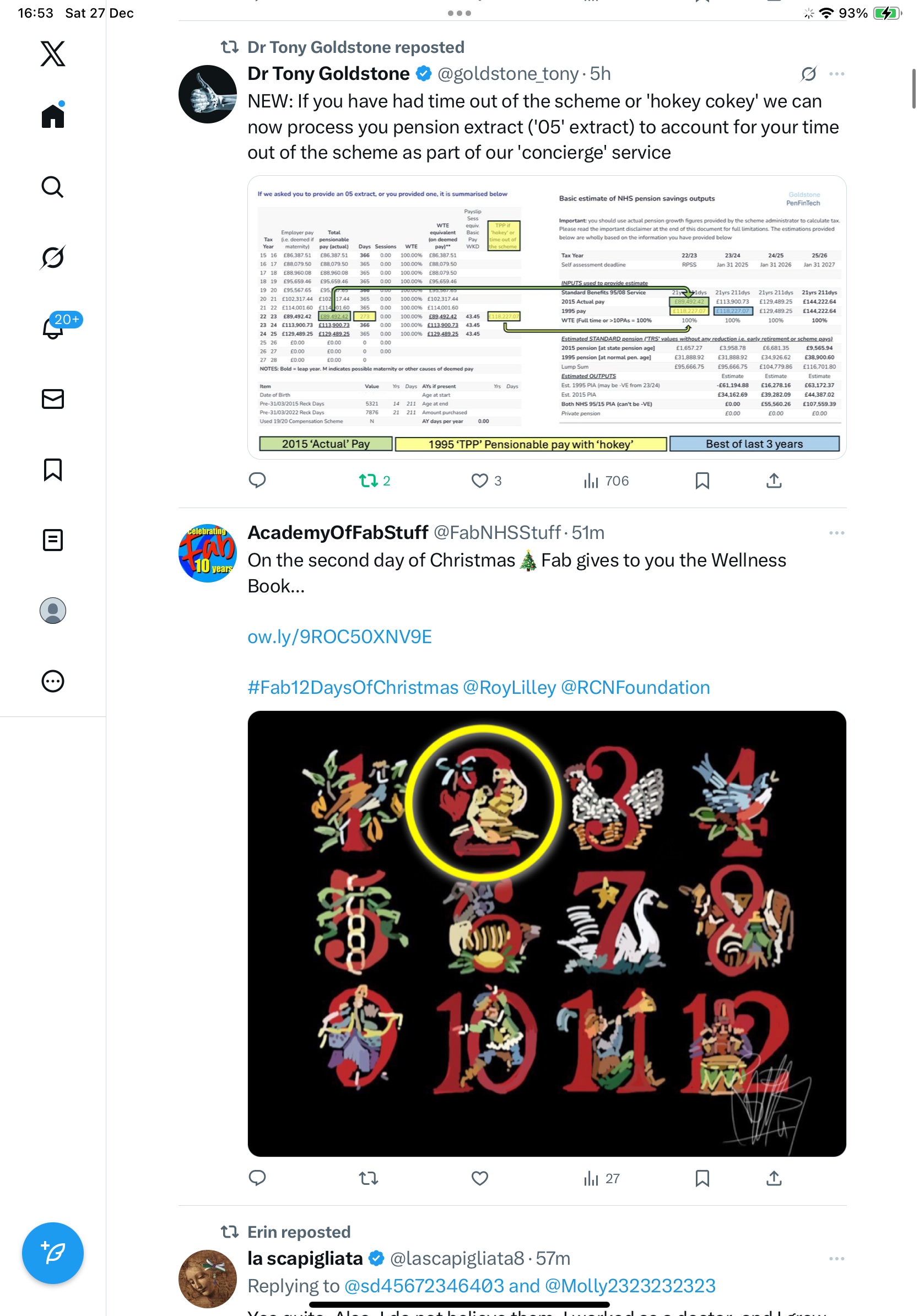Open more options on Dr Tony Goldstone's post

coord(837,74)
